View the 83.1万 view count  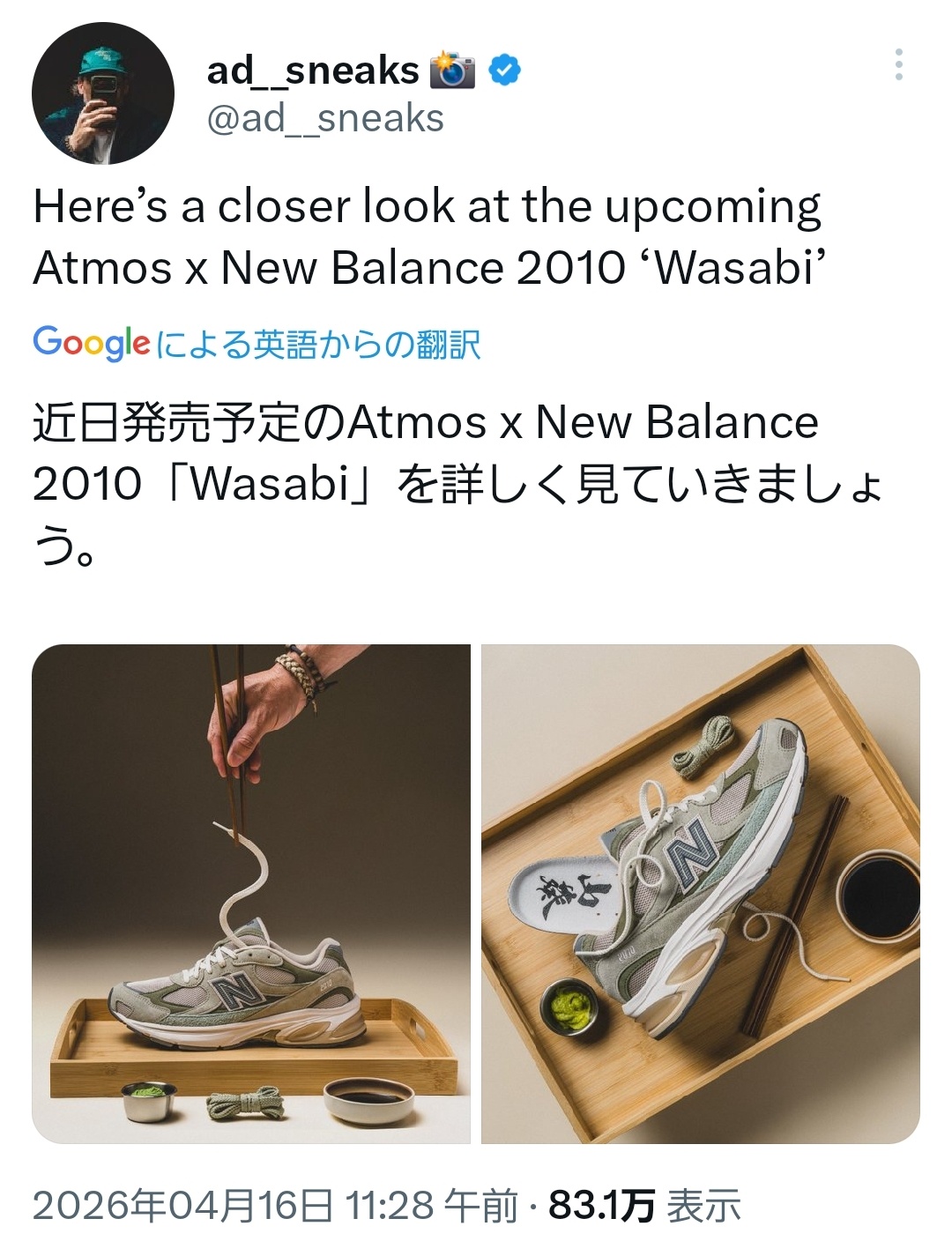(x=601, y=1205)
